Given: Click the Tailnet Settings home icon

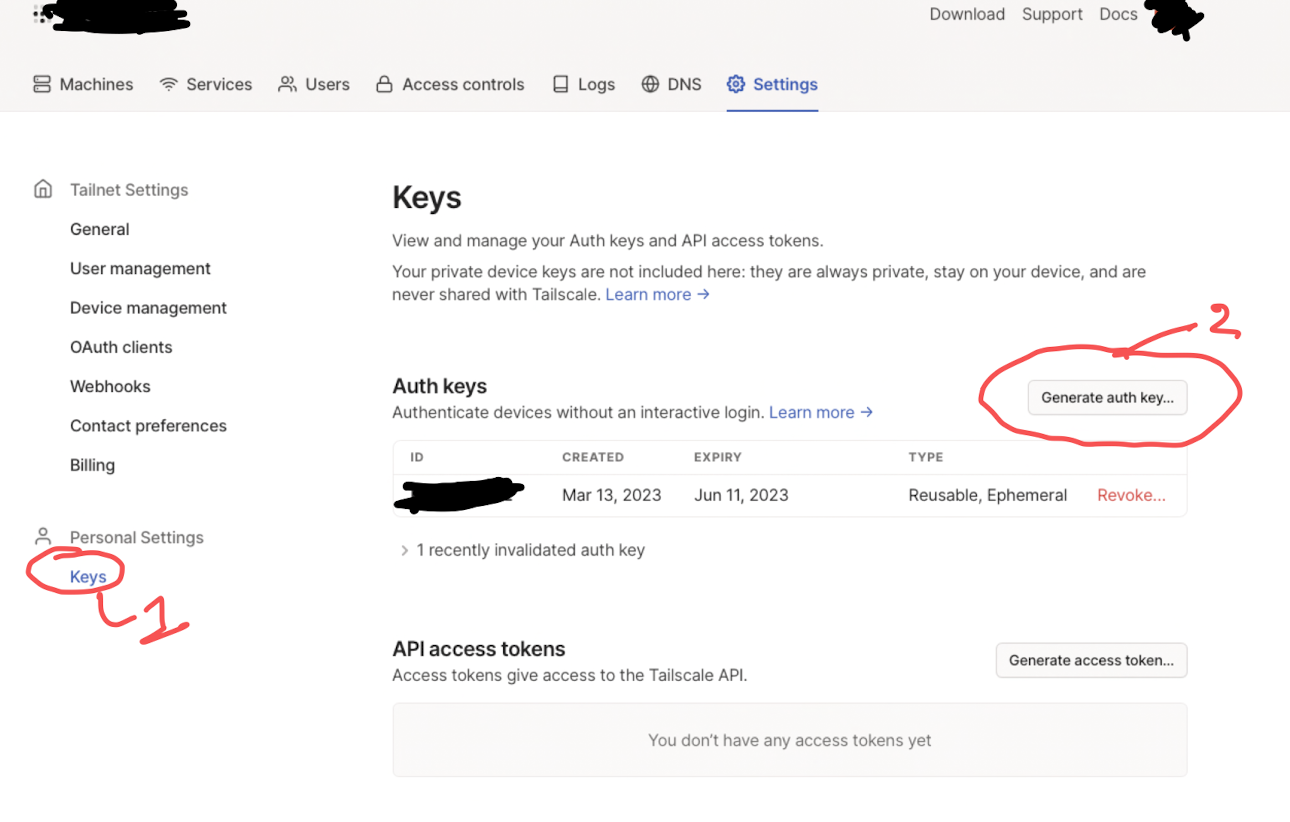Looking at the screenshot, I should (43, 189).
